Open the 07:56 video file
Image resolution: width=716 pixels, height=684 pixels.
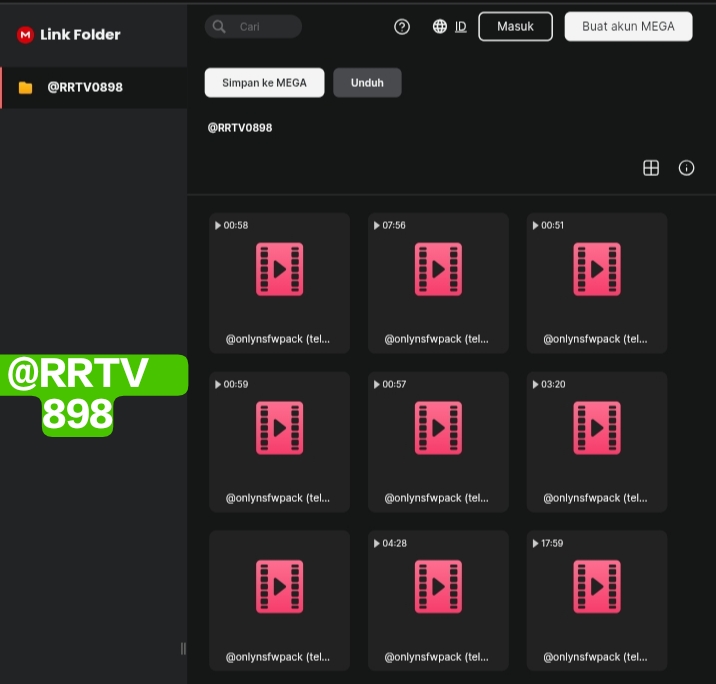438,283
